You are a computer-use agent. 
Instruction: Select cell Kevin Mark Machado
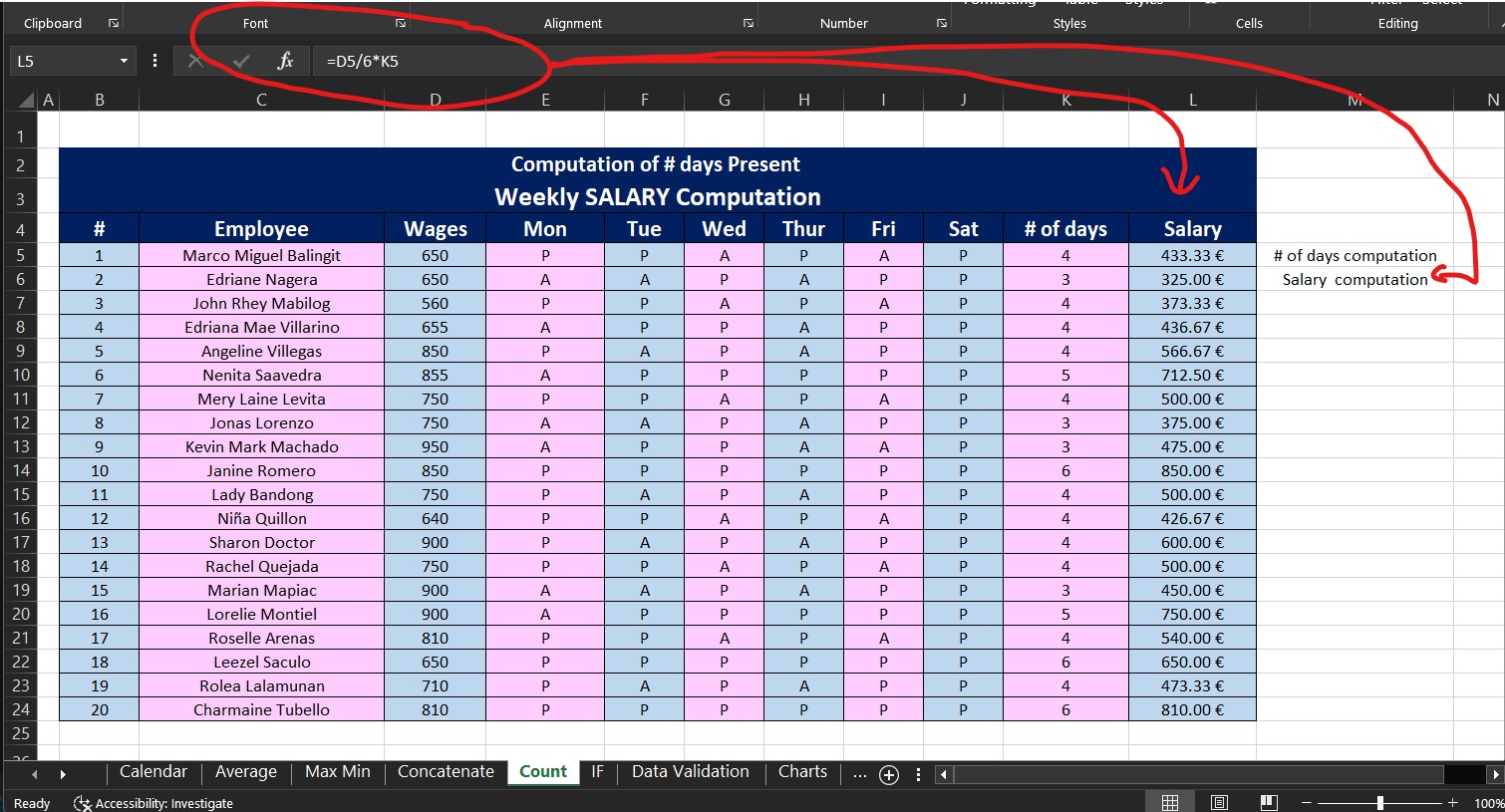[x=261, y=446]
